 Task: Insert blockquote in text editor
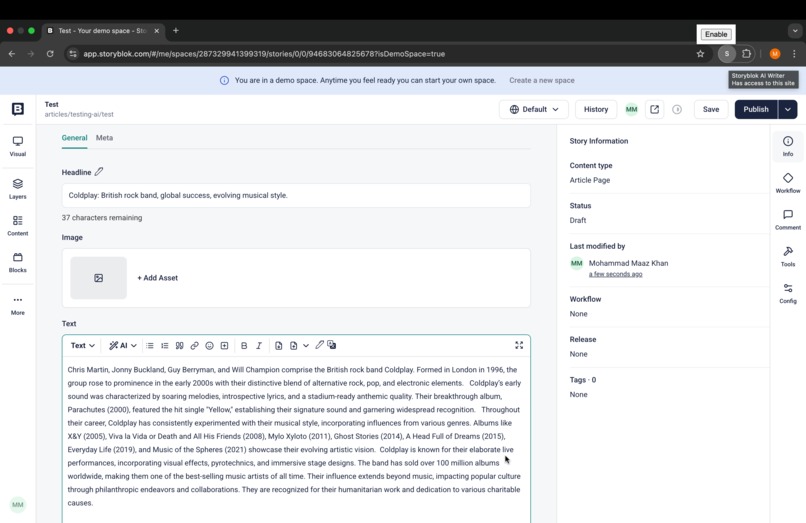179,346
